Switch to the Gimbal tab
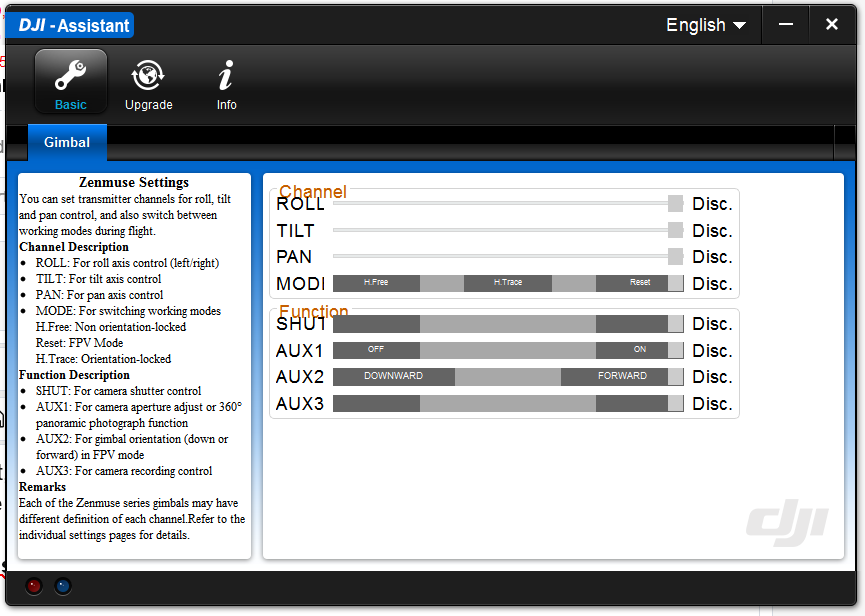This screenshot has height=616, width=865. click(x=67, y=142)
